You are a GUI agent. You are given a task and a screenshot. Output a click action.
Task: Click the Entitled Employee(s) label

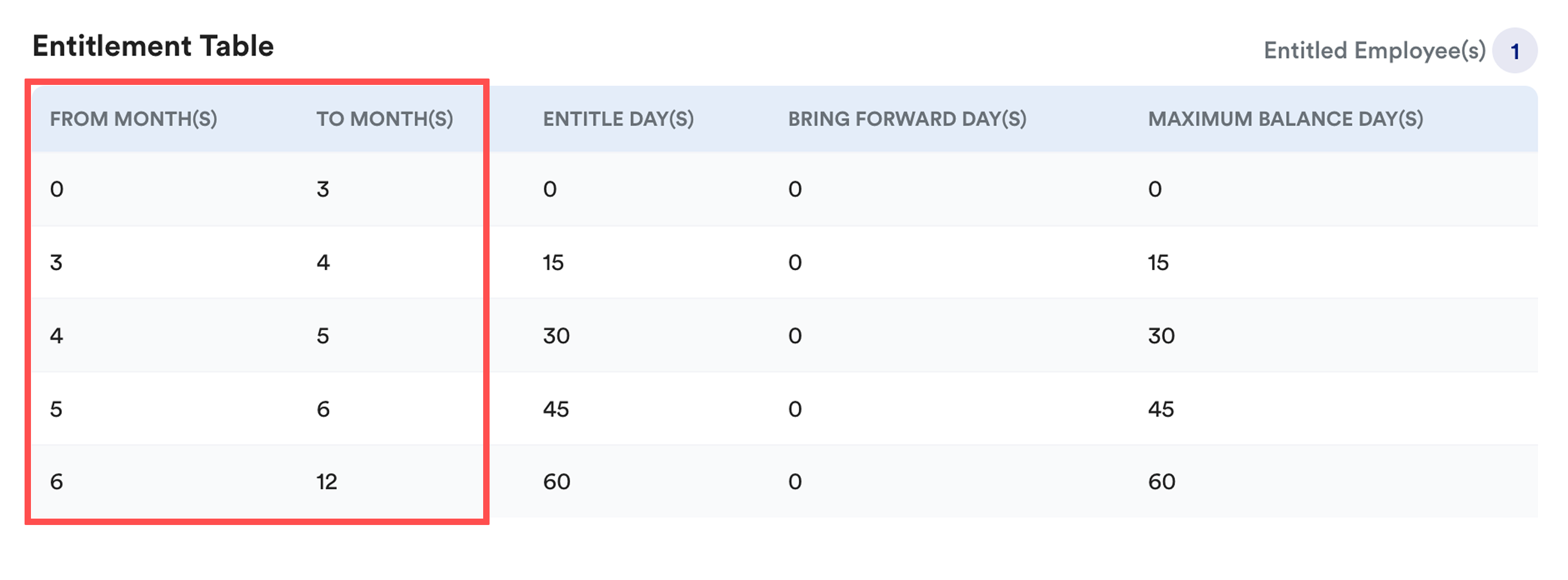(1374, 51)
